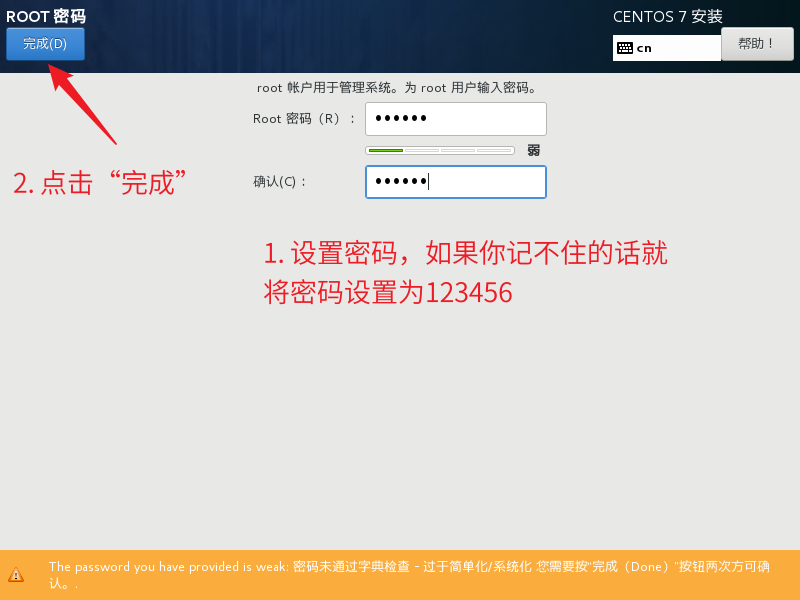
Task: Click the 完成(D) done button
Action: pos(45,44)
